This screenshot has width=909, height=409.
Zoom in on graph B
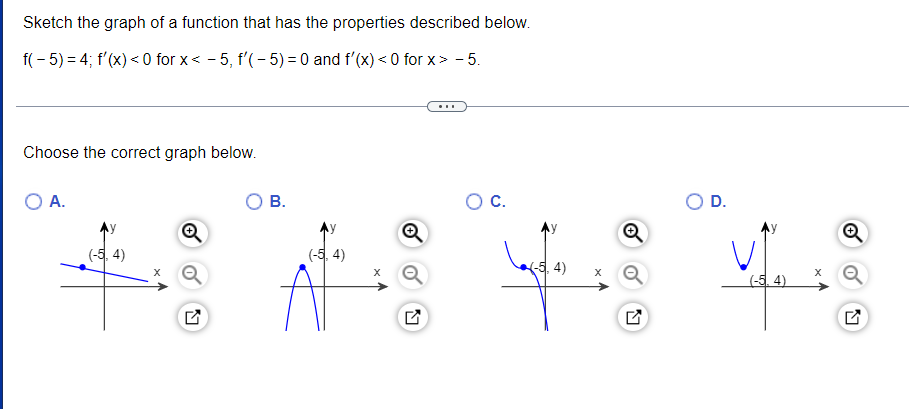[x=412, y=233]
